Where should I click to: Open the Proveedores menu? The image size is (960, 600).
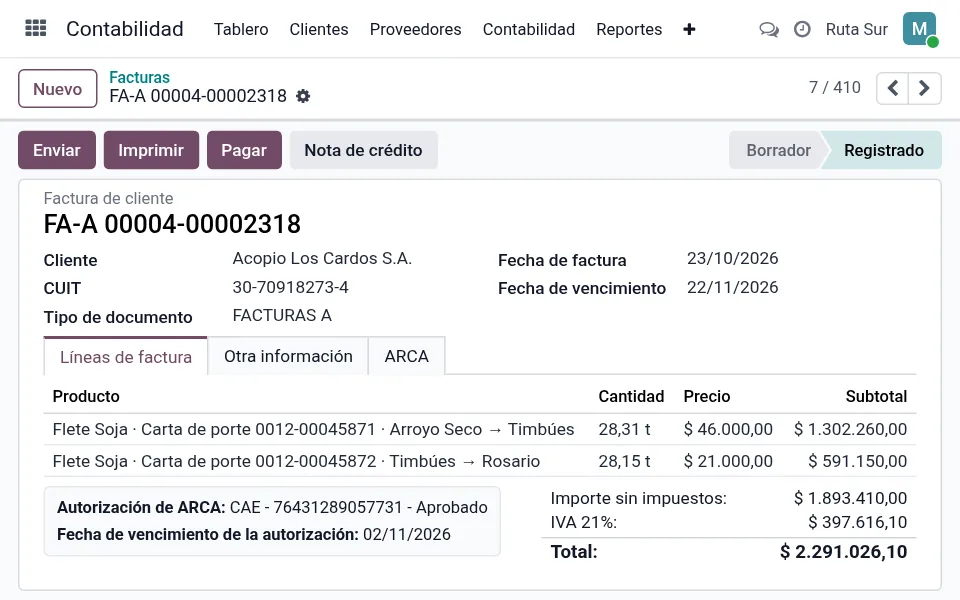tap(416, 29)
